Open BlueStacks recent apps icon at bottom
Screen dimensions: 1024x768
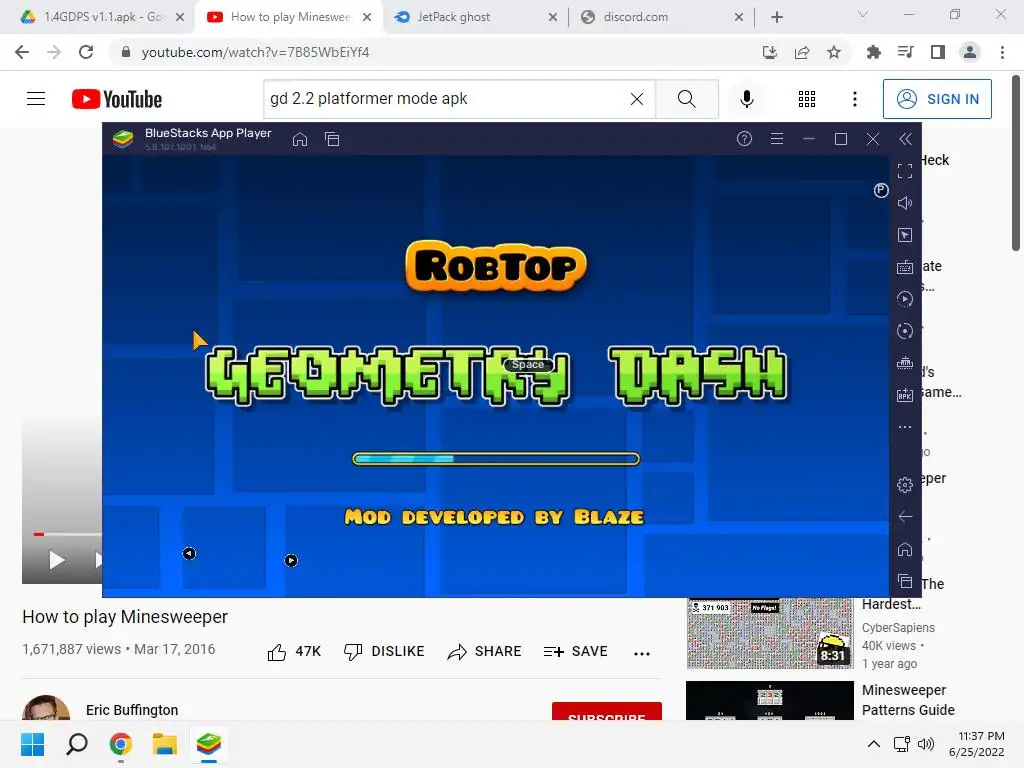[x=905, y=581]
